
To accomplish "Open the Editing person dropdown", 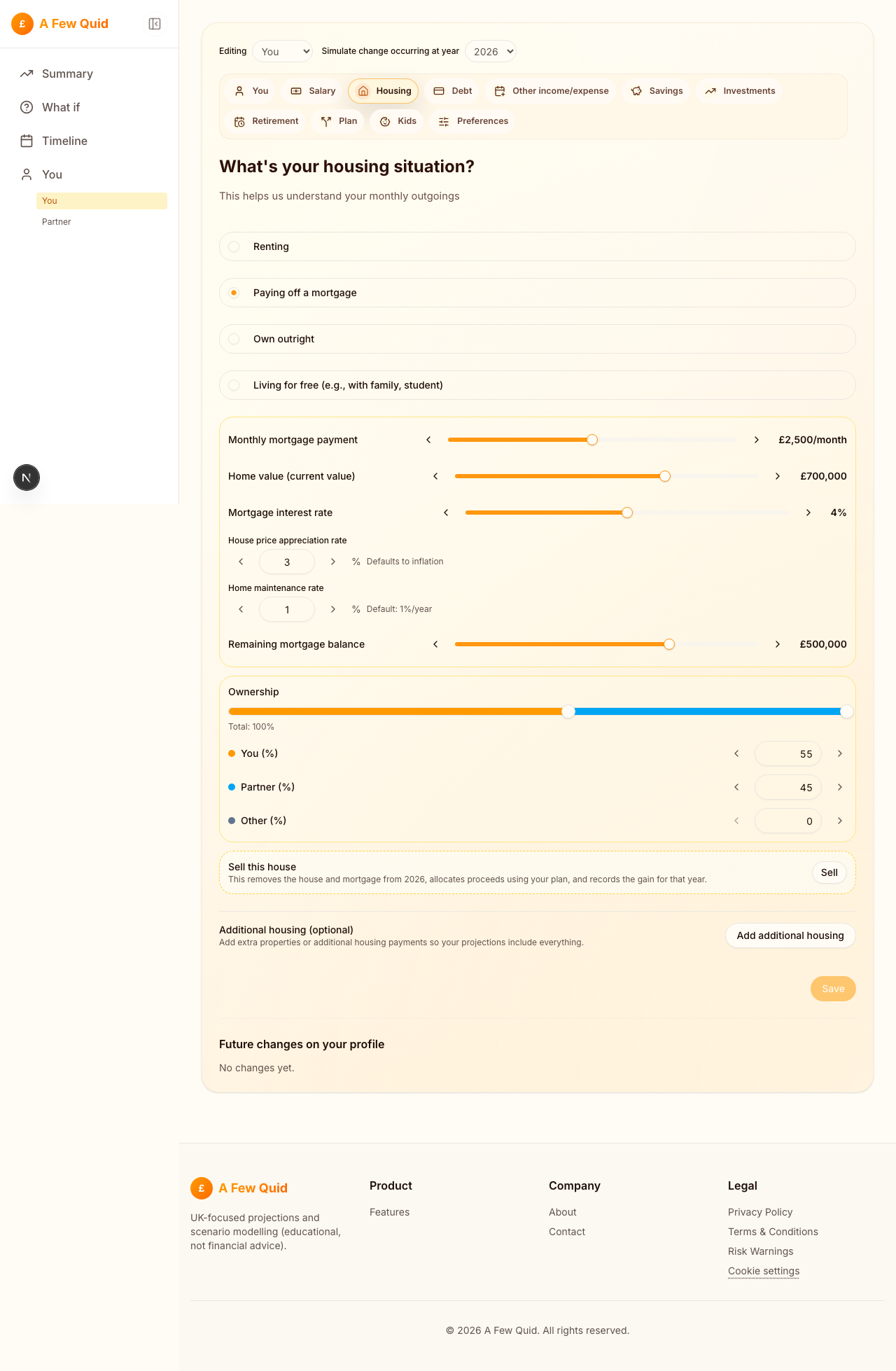I will click(x=282, y=51).
